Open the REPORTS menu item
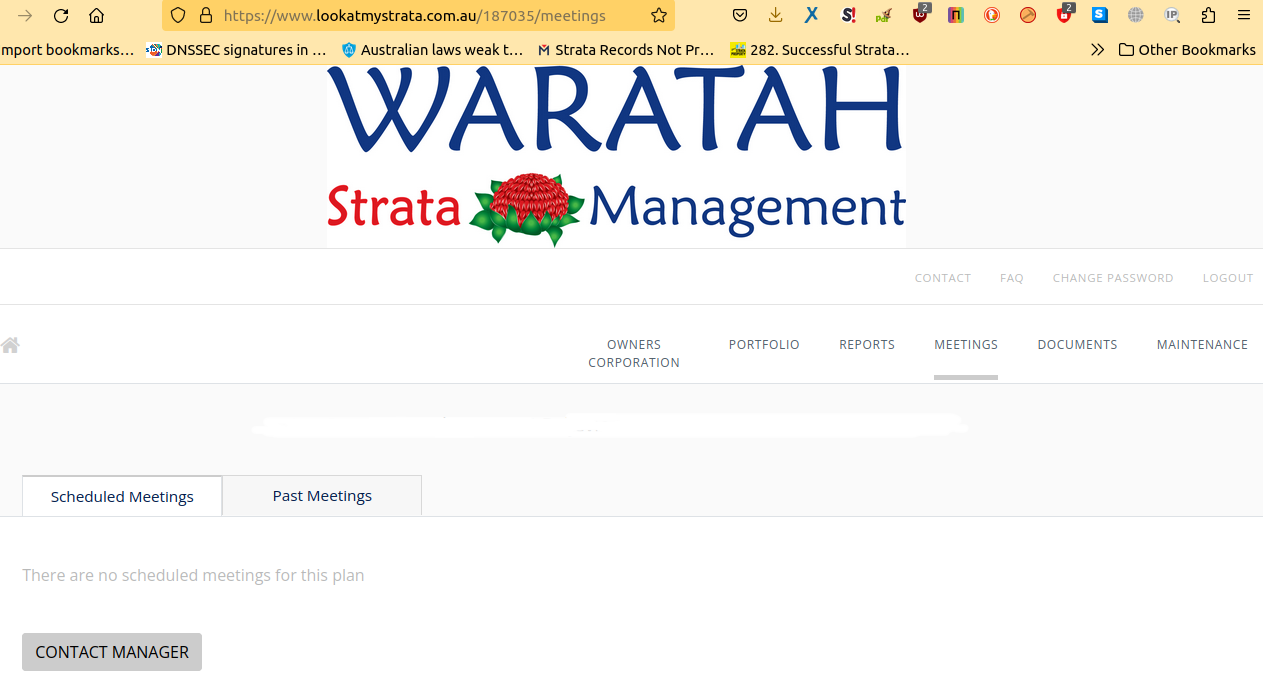Viewport: 1263px width, 677px height. pos(867,344)
